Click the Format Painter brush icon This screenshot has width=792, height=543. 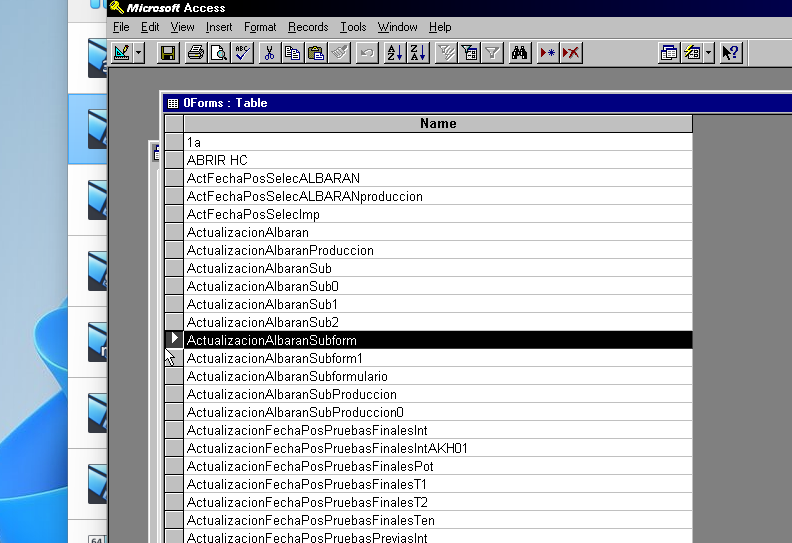point(339,53)
